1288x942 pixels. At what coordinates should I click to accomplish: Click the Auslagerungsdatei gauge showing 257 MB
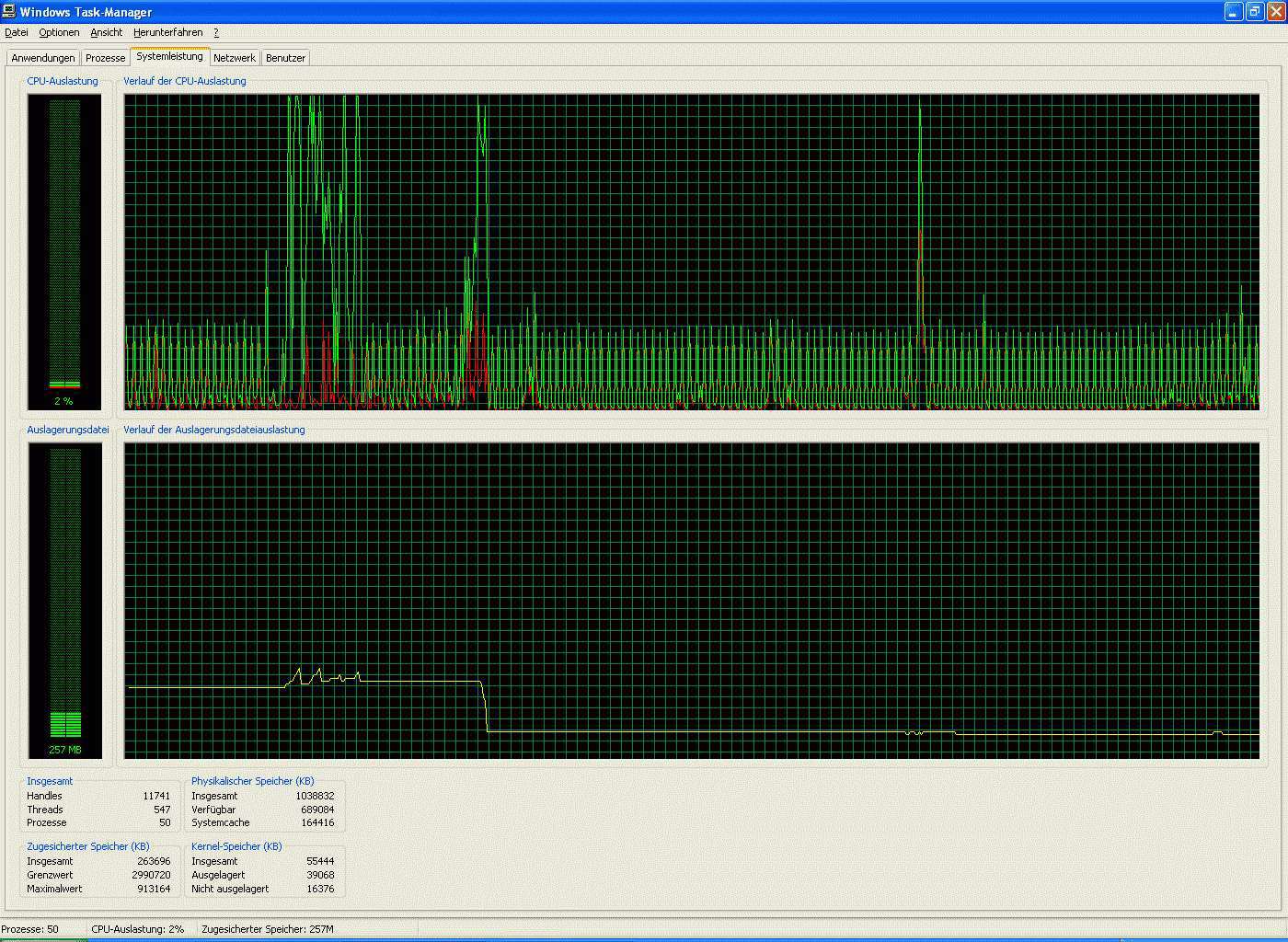tap(64, 600)
